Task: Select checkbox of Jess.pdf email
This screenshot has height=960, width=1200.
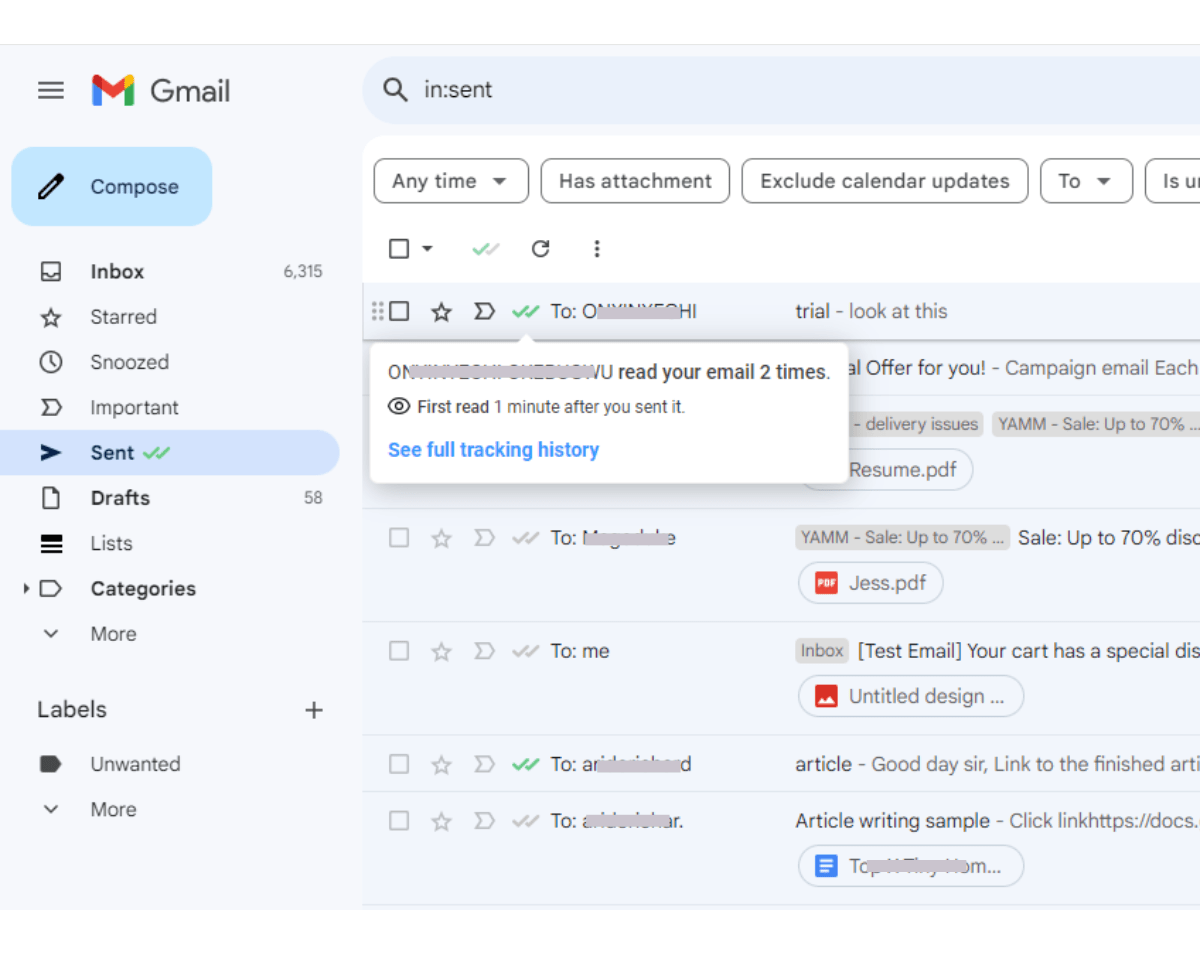Action: [x=399, y=538]
